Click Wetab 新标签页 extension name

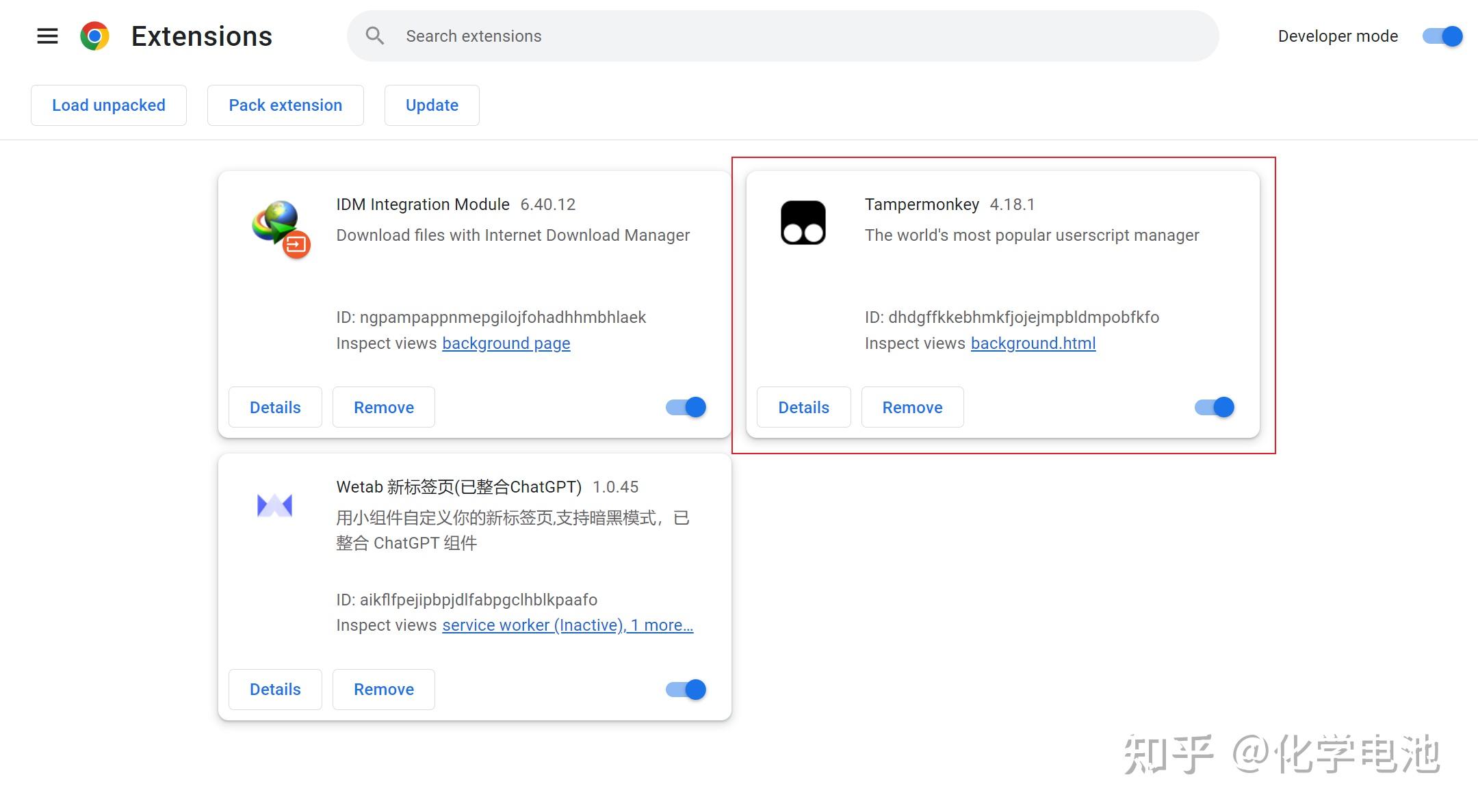459,487
